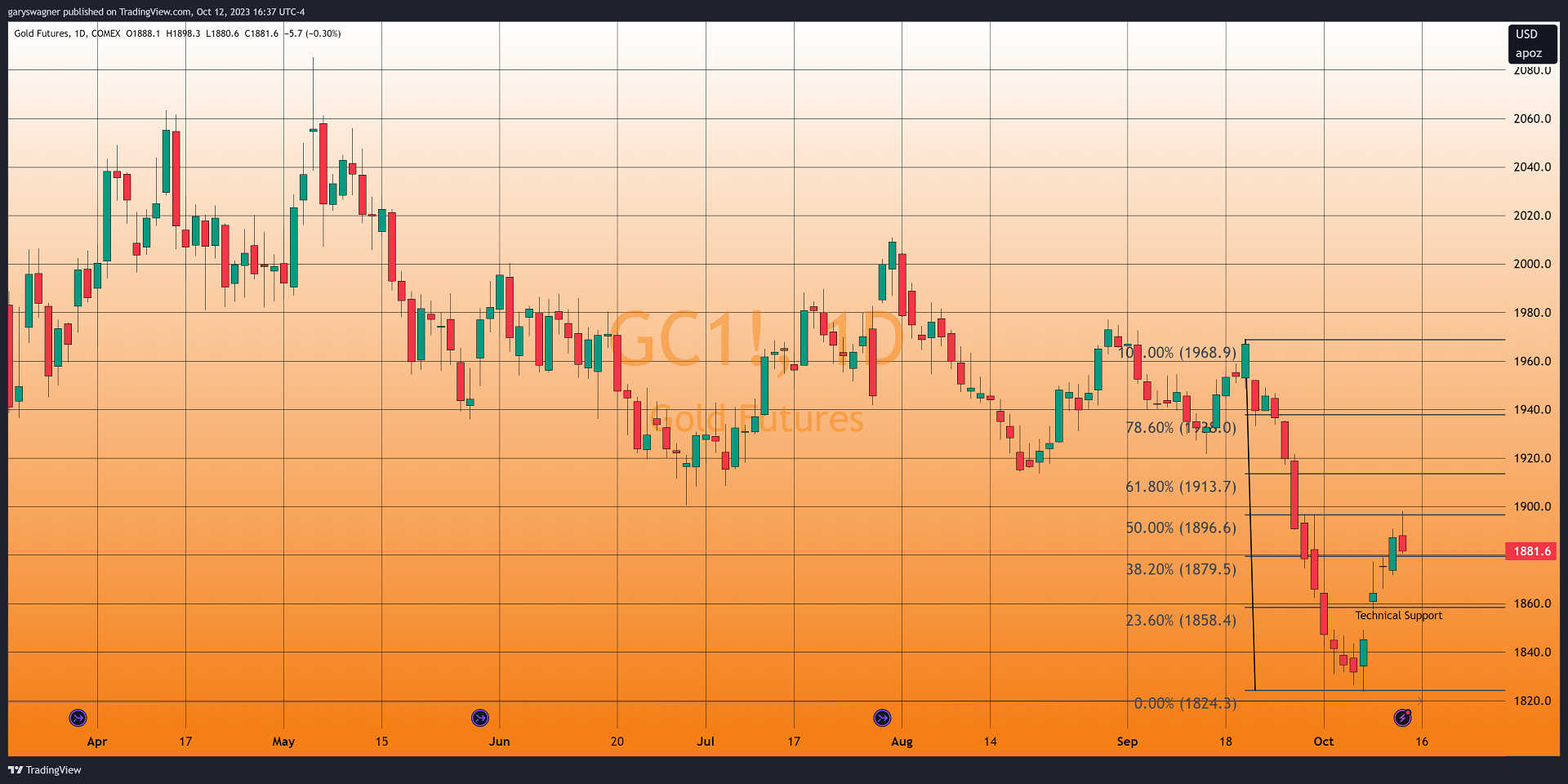Viewport: 1568px width, 784px height.
Task: Click the open value O1888.1
Action: [143, 33]
